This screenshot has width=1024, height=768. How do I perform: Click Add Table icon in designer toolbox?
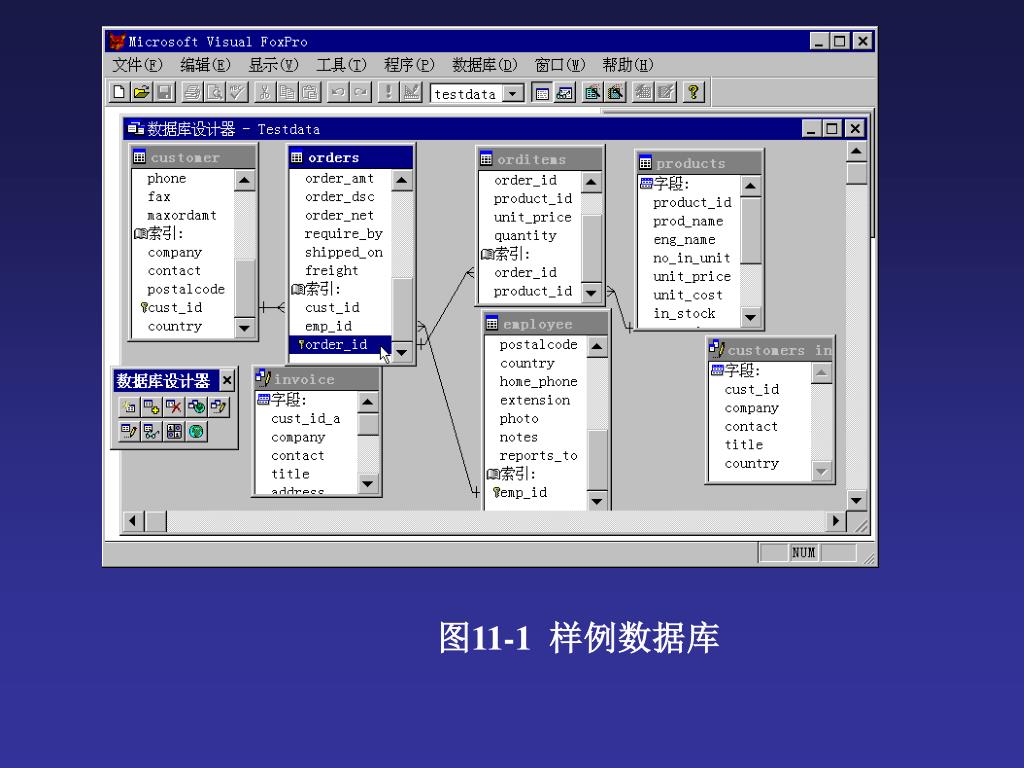point(152,408)
